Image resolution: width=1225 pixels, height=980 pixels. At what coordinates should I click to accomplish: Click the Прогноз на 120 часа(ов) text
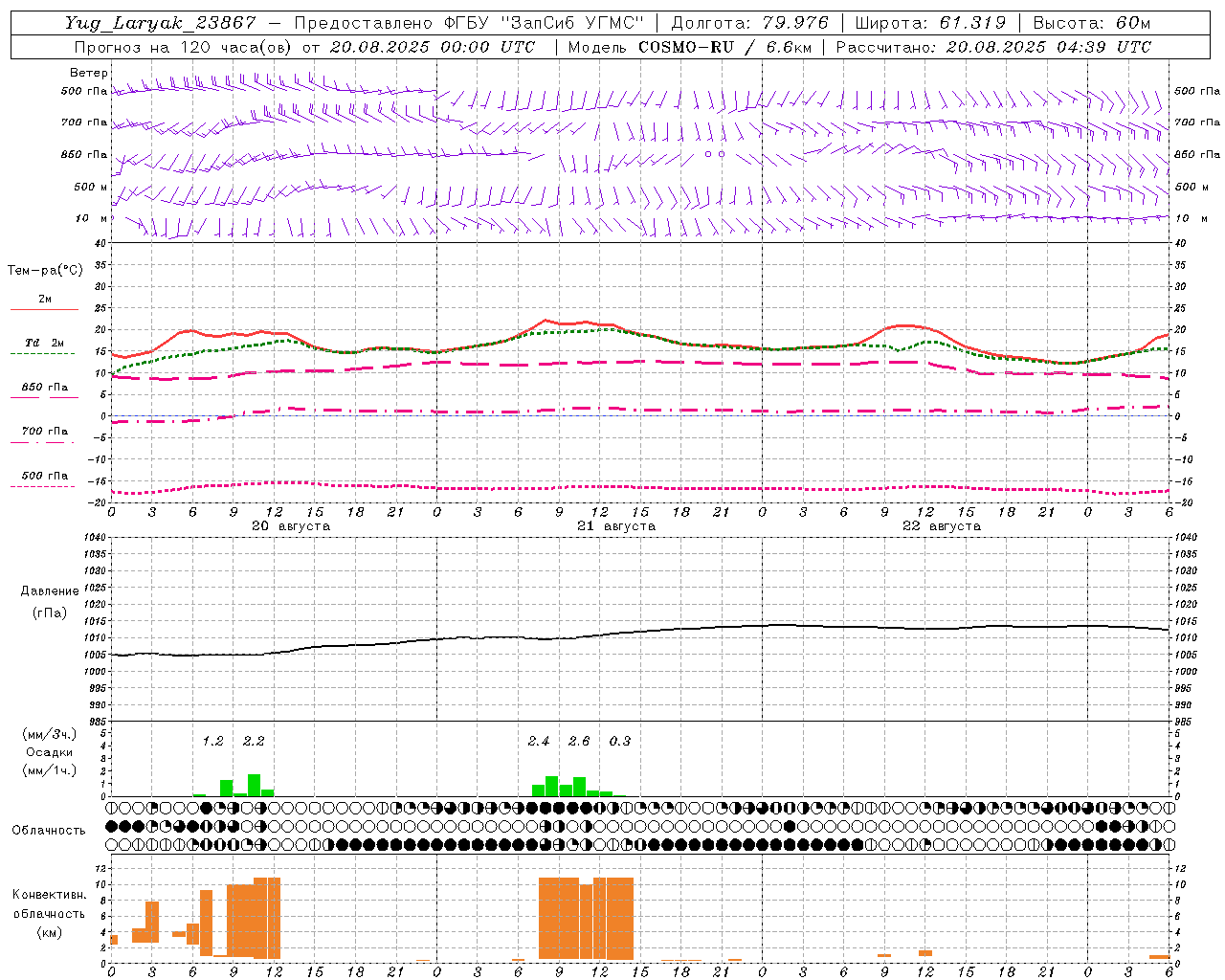[x=185, y=47]
